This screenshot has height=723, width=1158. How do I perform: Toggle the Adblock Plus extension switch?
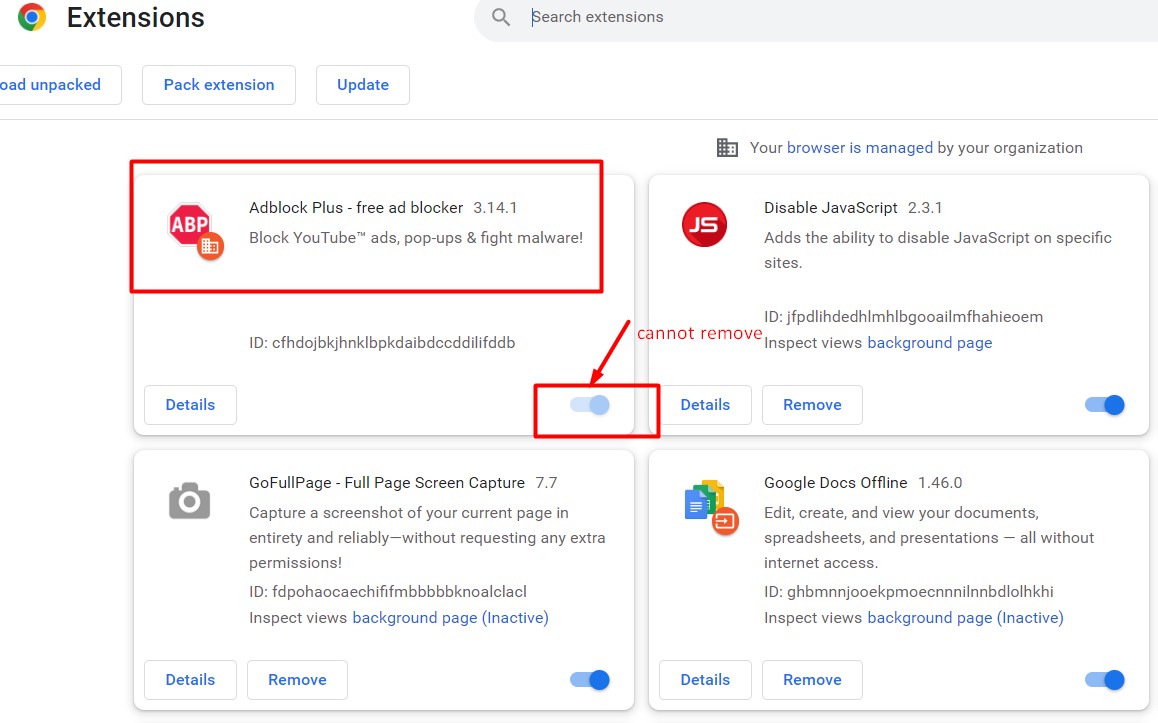590,405
